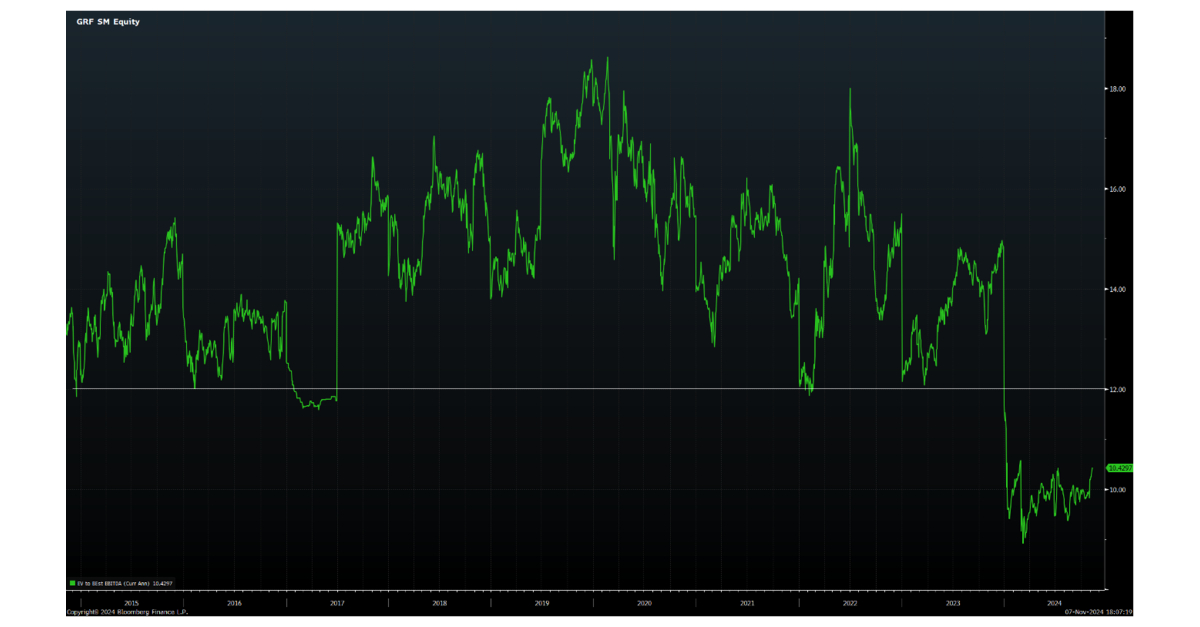Click the 14.00 y-axis label
The height and width of the screenshot is (627, 1200).
1117,289
